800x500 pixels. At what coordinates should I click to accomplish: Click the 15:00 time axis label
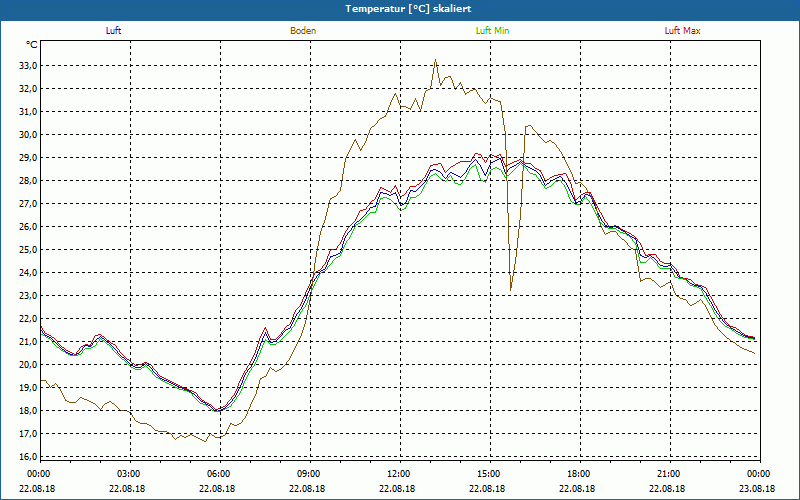point(488,474)
